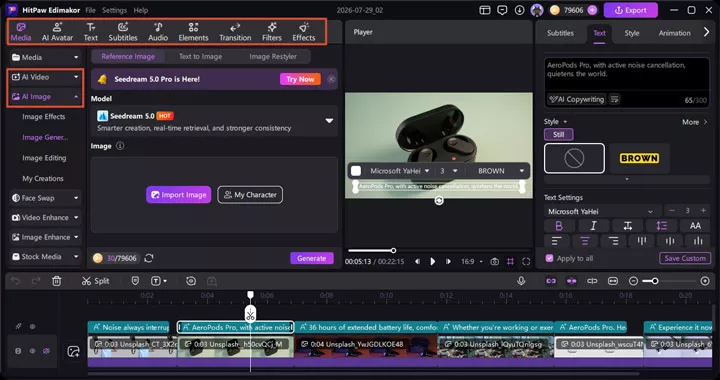Open the Elements panel
720x380 pixels.
tap(193, 32)
